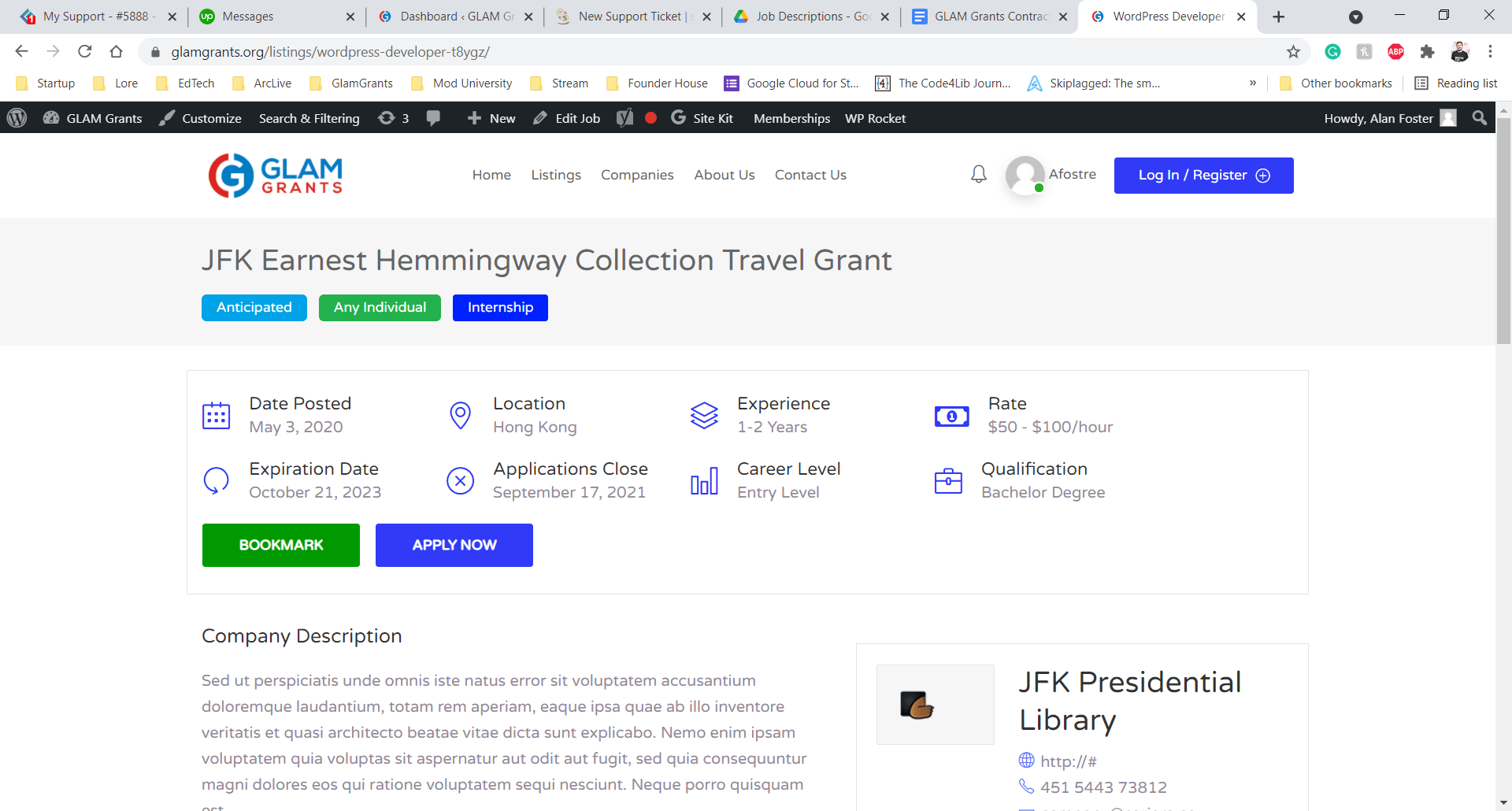Open the tab search dropdown arrow
This screenshot has width=1512, height=811.
coord(1355,17)
